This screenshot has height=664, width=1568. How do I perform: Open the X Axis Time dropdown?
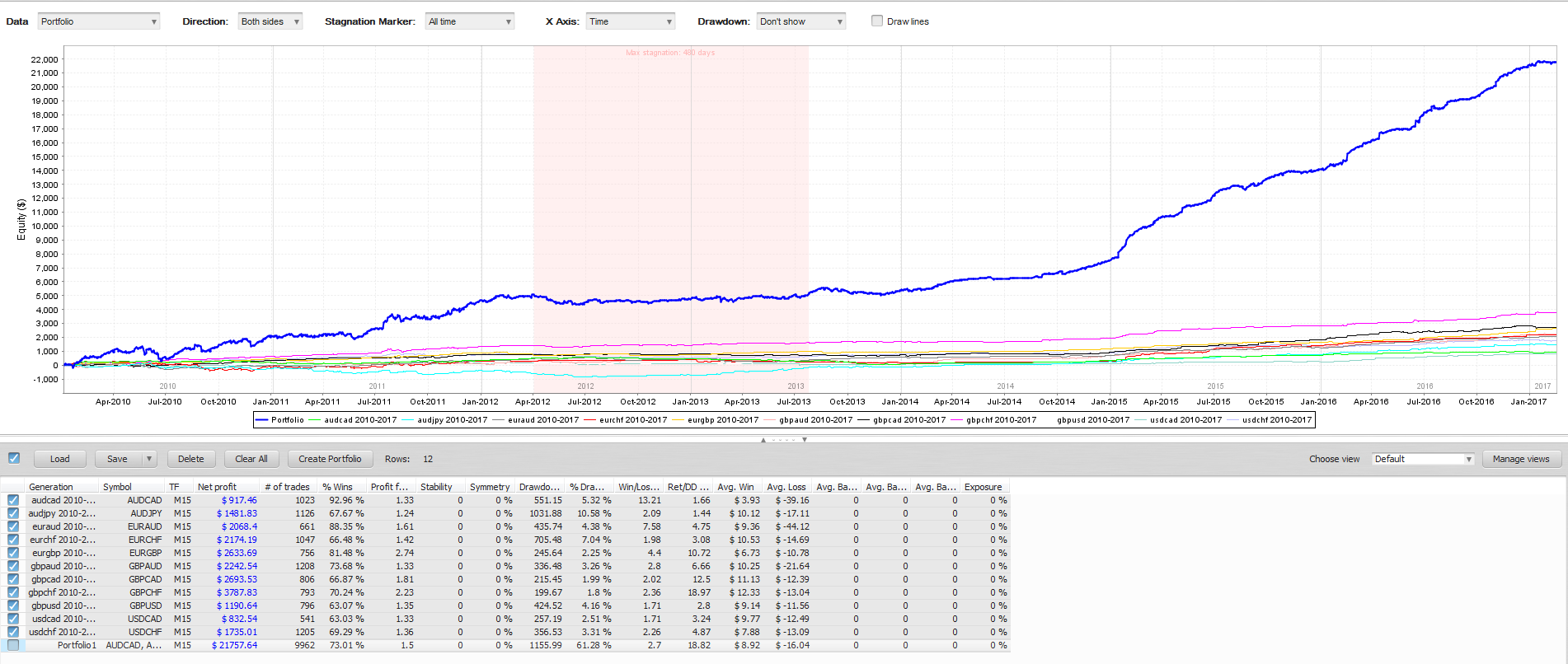[x=631, y=21]
